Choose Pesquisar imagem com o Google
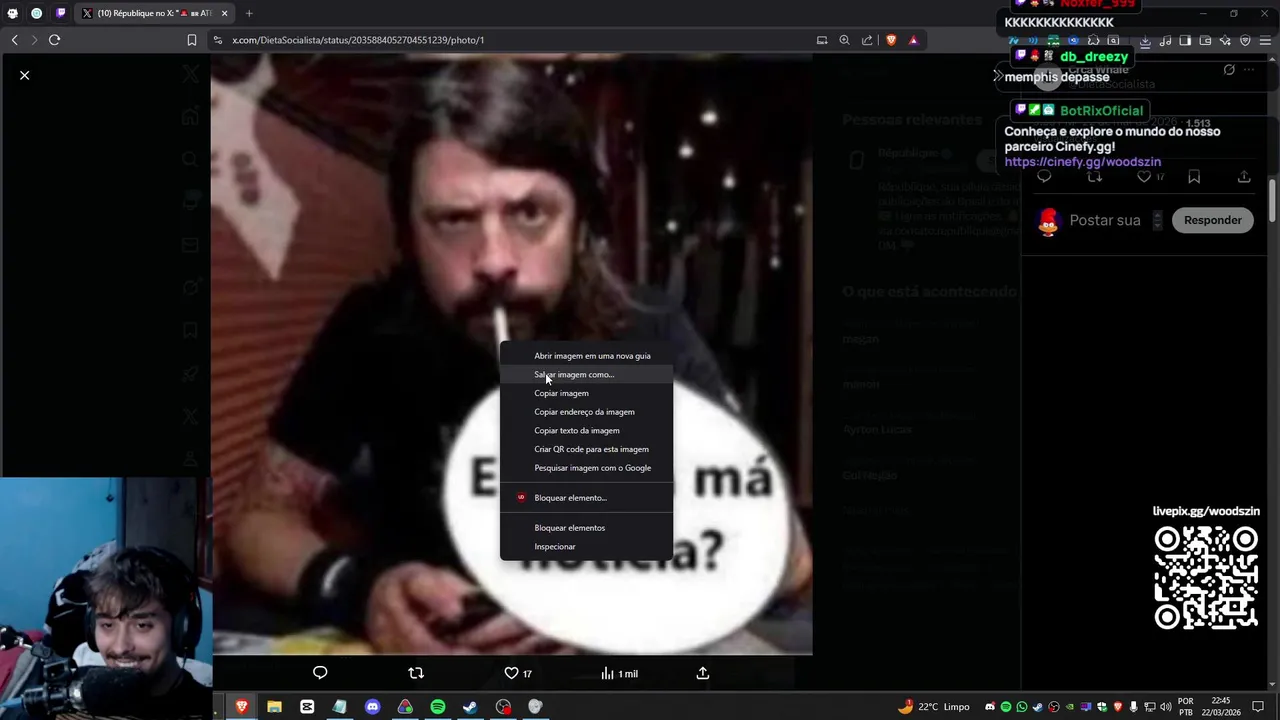1280x720 pixels. click(x=587, y=468)
